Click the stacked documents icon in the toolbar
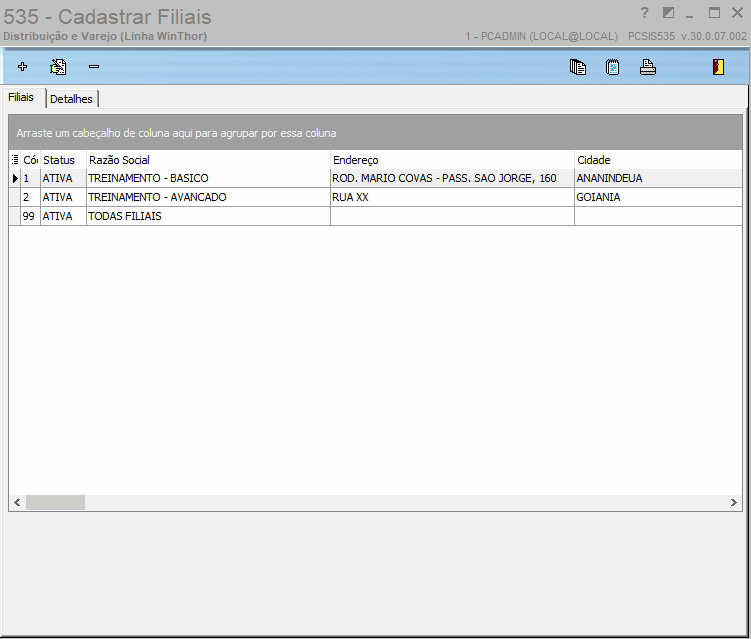The image size is (751, 639). pyautogui.click(x=578, y=67)
